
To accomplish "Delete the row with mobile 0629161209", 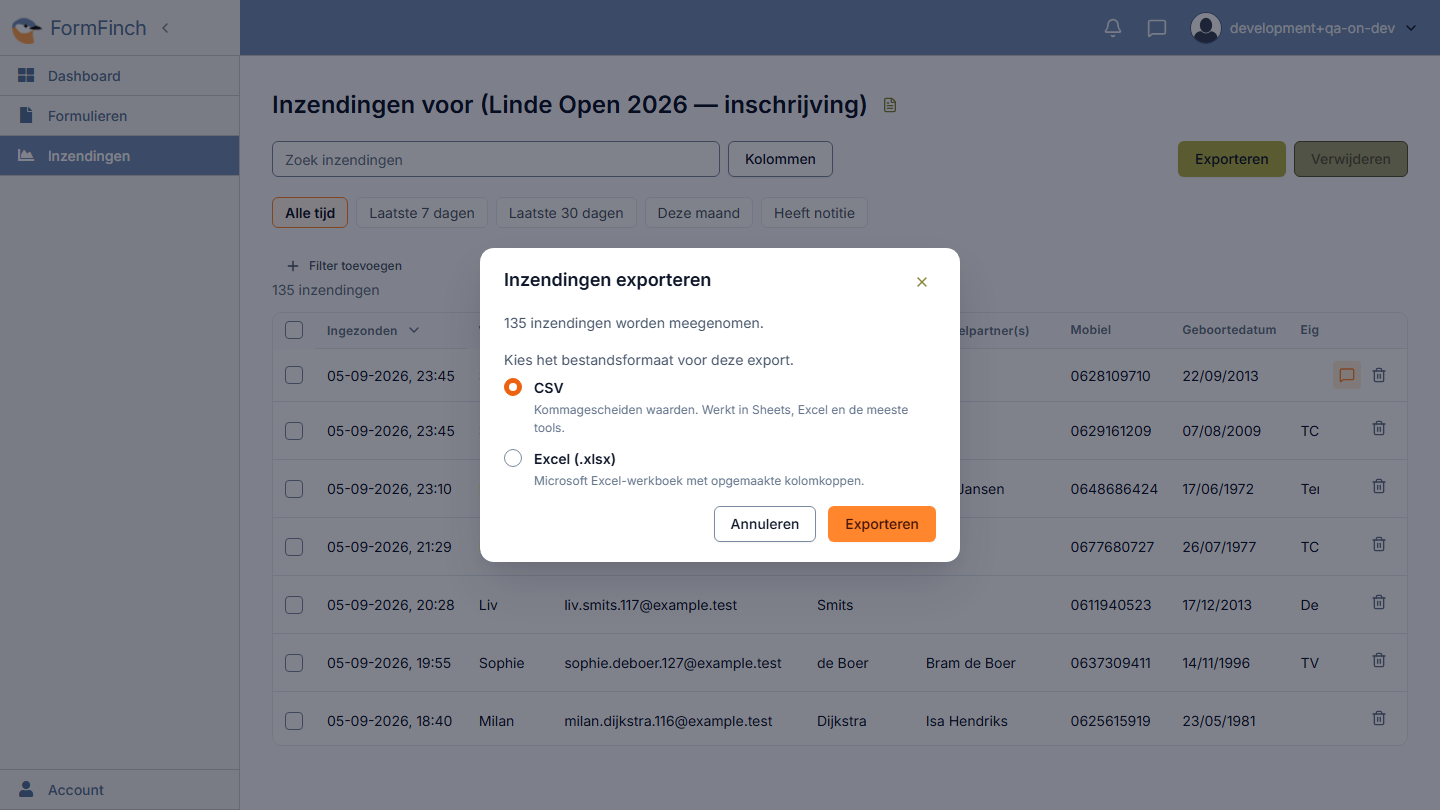I will click(1379, 429).
